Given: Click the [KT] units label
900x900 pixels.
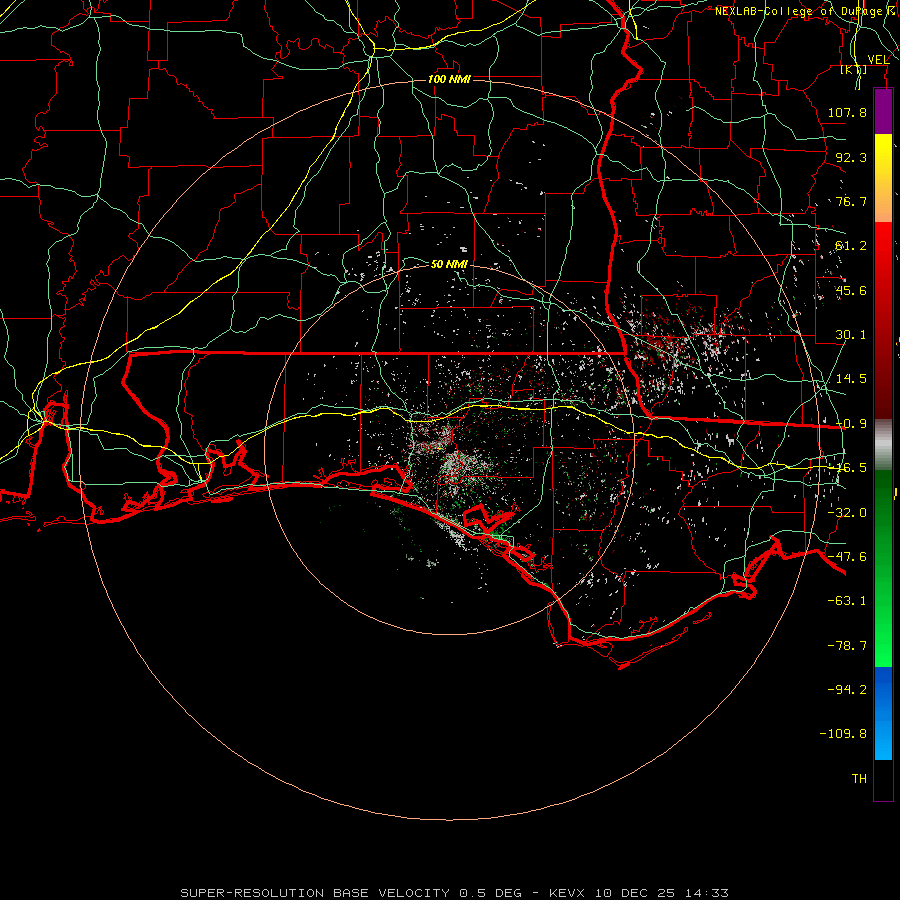Looking at the screenshot, I should click(853, 69).
